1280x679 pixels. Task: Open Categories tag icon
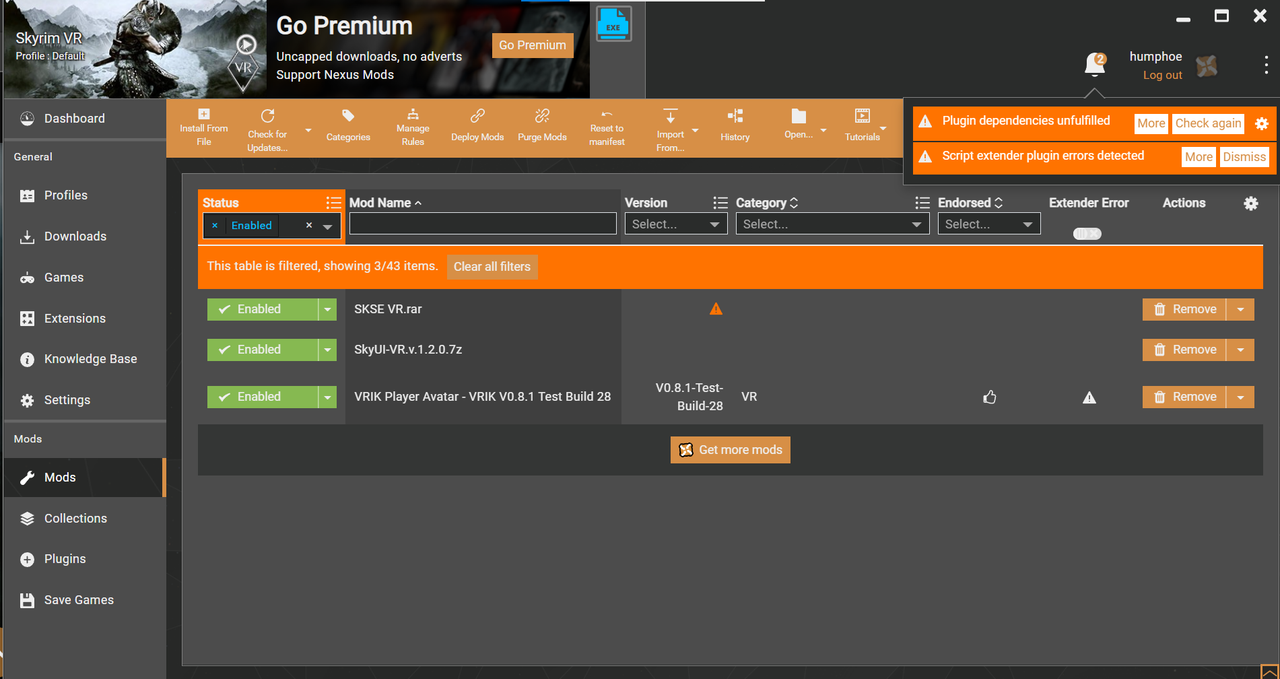click(348, 117)
